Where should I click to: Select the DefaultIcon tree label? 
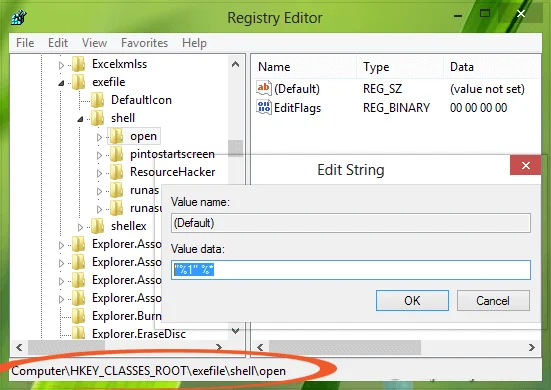pyautogui.click(x=141, y=100)
